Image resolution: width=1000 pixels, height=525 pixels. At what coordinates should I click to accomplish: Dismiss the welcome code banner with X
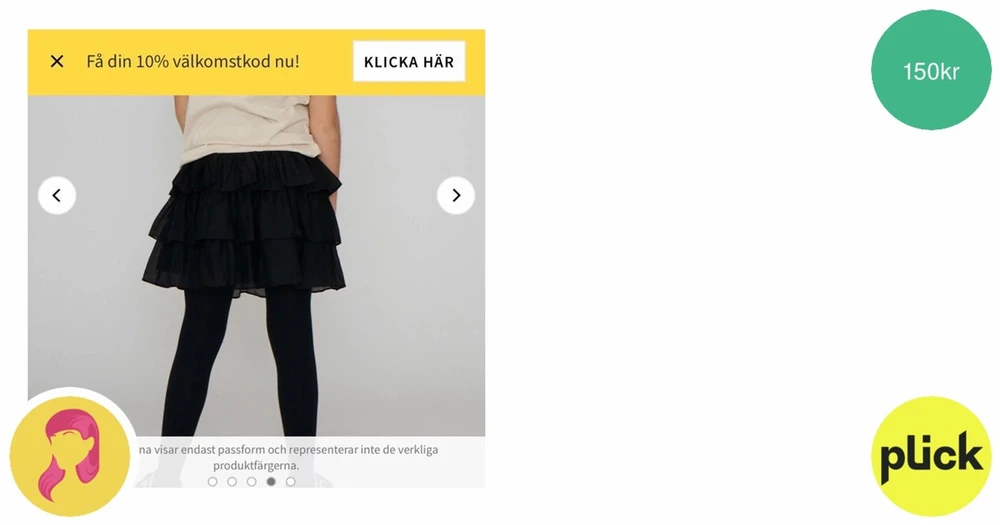click(57, 61)
